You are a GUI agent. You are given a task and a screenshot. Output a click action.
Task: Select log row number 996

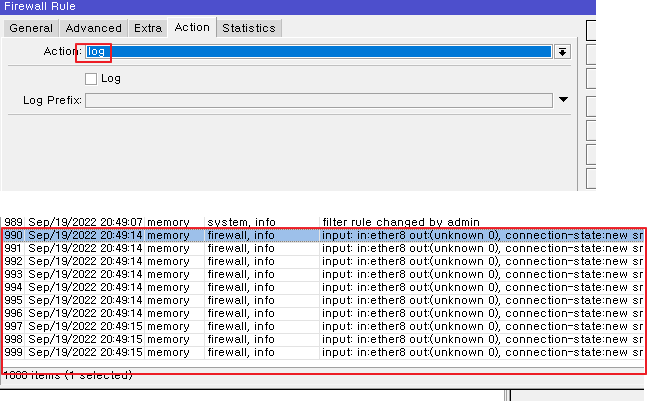(x=323, y=313)
